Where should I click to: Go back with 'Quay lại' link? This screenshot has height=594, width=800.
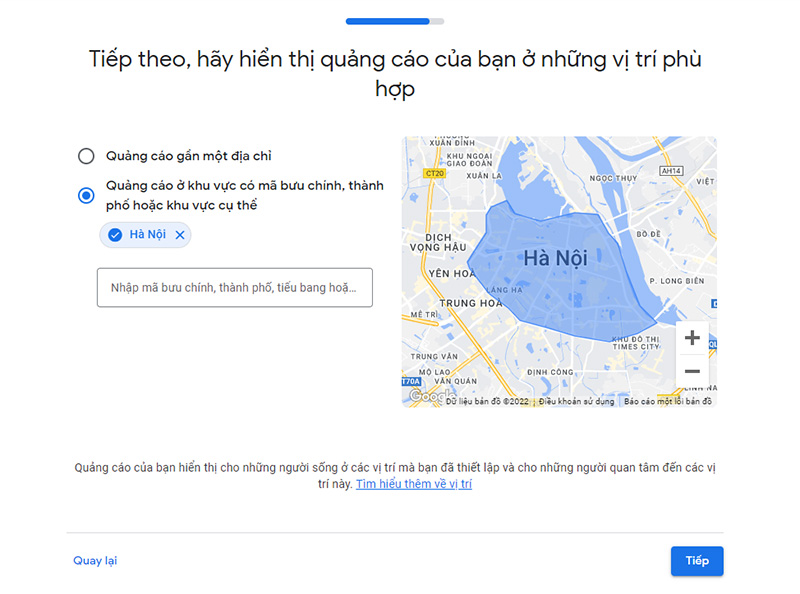[x=95, y=560]
